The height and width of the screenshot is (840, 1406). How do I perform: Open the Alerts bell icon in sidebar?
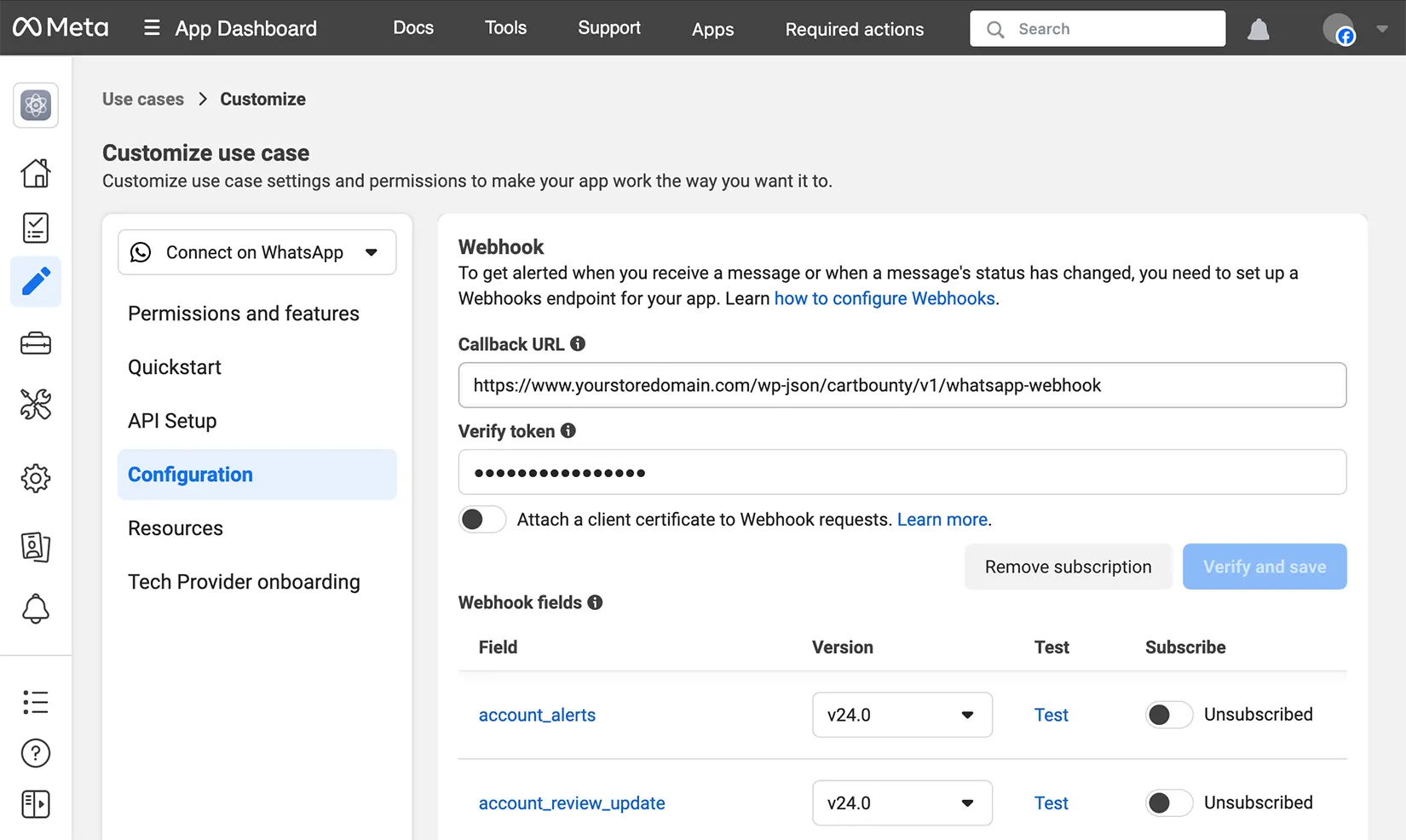pos(35,608)
